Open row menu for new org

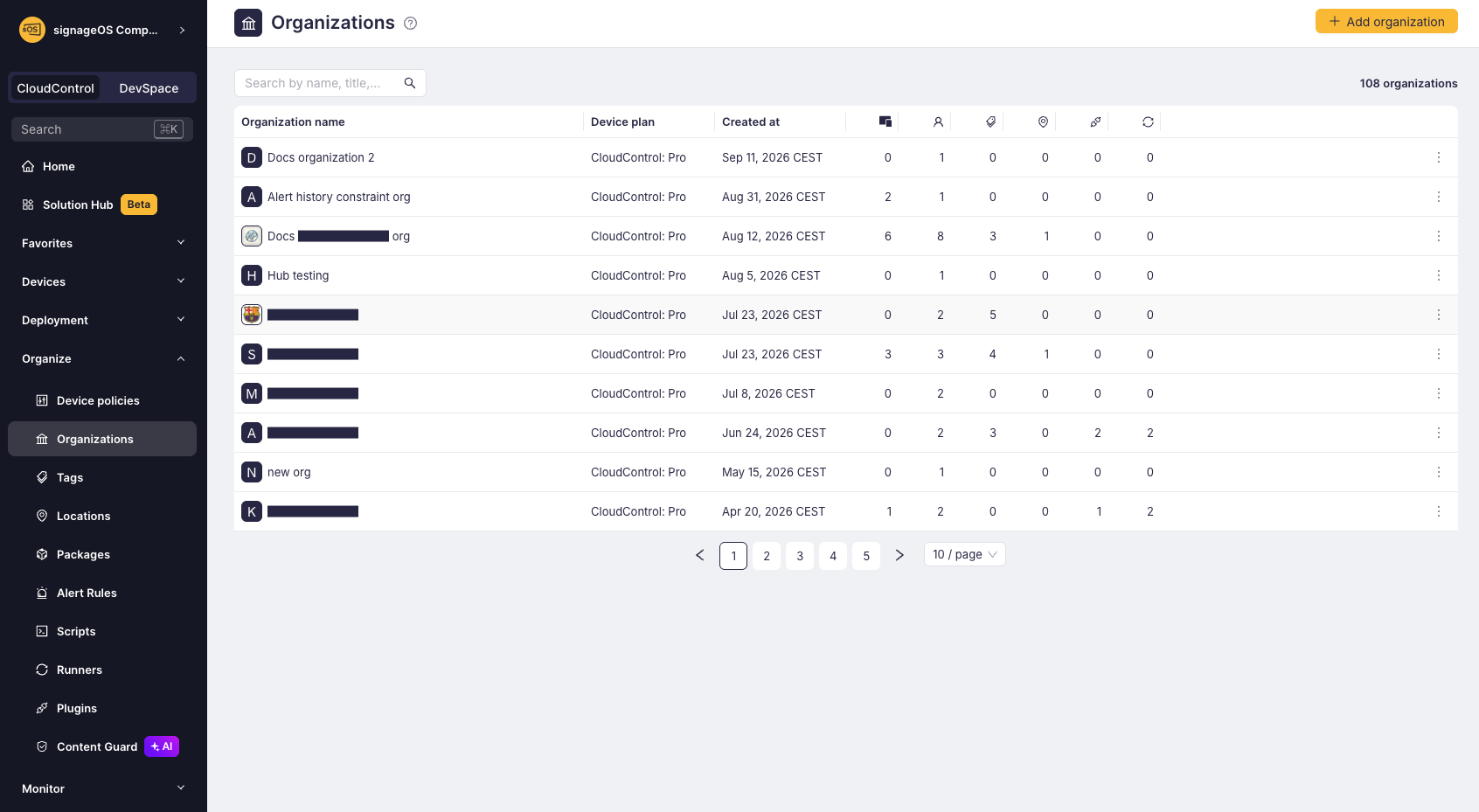(1438, 472)
